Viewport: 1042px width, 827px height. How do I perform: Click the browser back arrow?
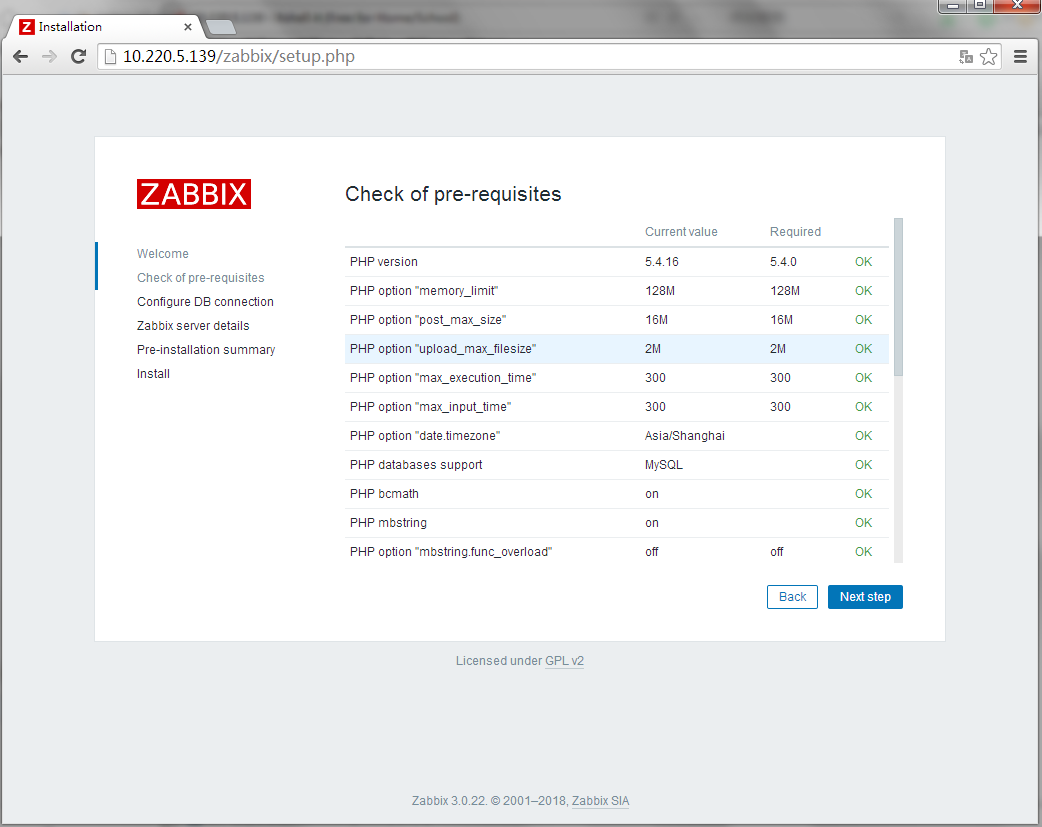(21, 57)
